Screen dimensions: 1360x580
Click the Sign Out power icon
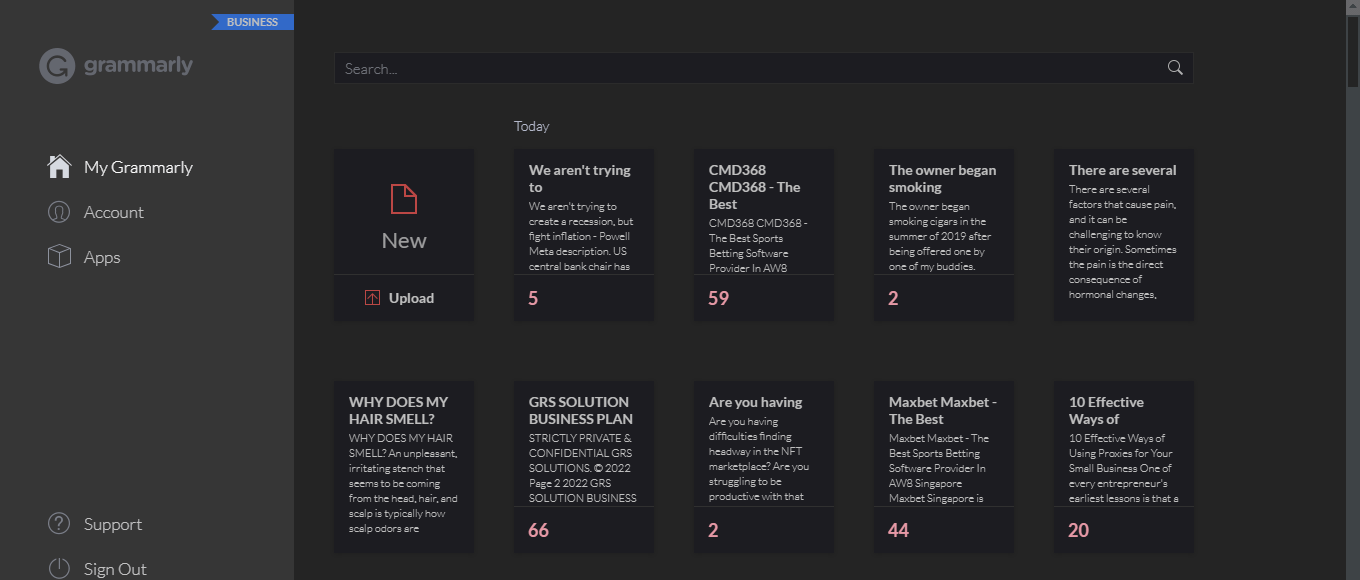coord(59,569)
